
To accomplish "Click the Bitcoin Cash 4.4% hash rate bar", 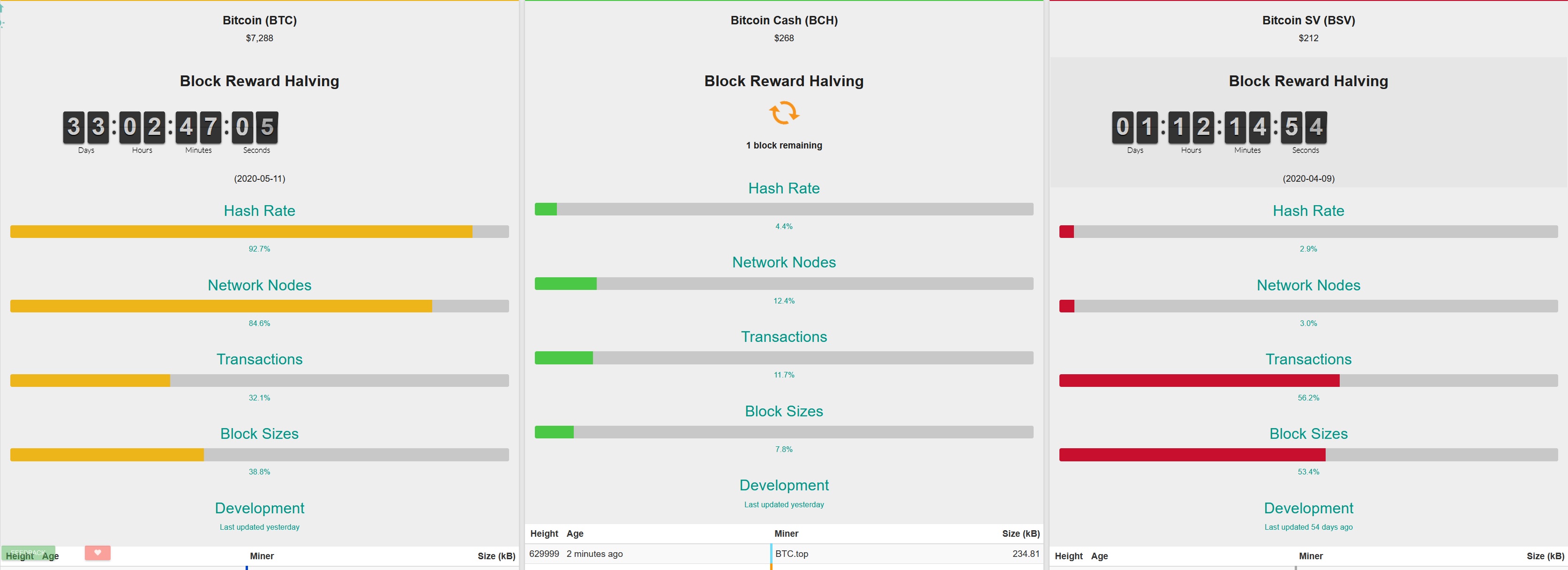I will pyautogui.click(x=784, y=209).
